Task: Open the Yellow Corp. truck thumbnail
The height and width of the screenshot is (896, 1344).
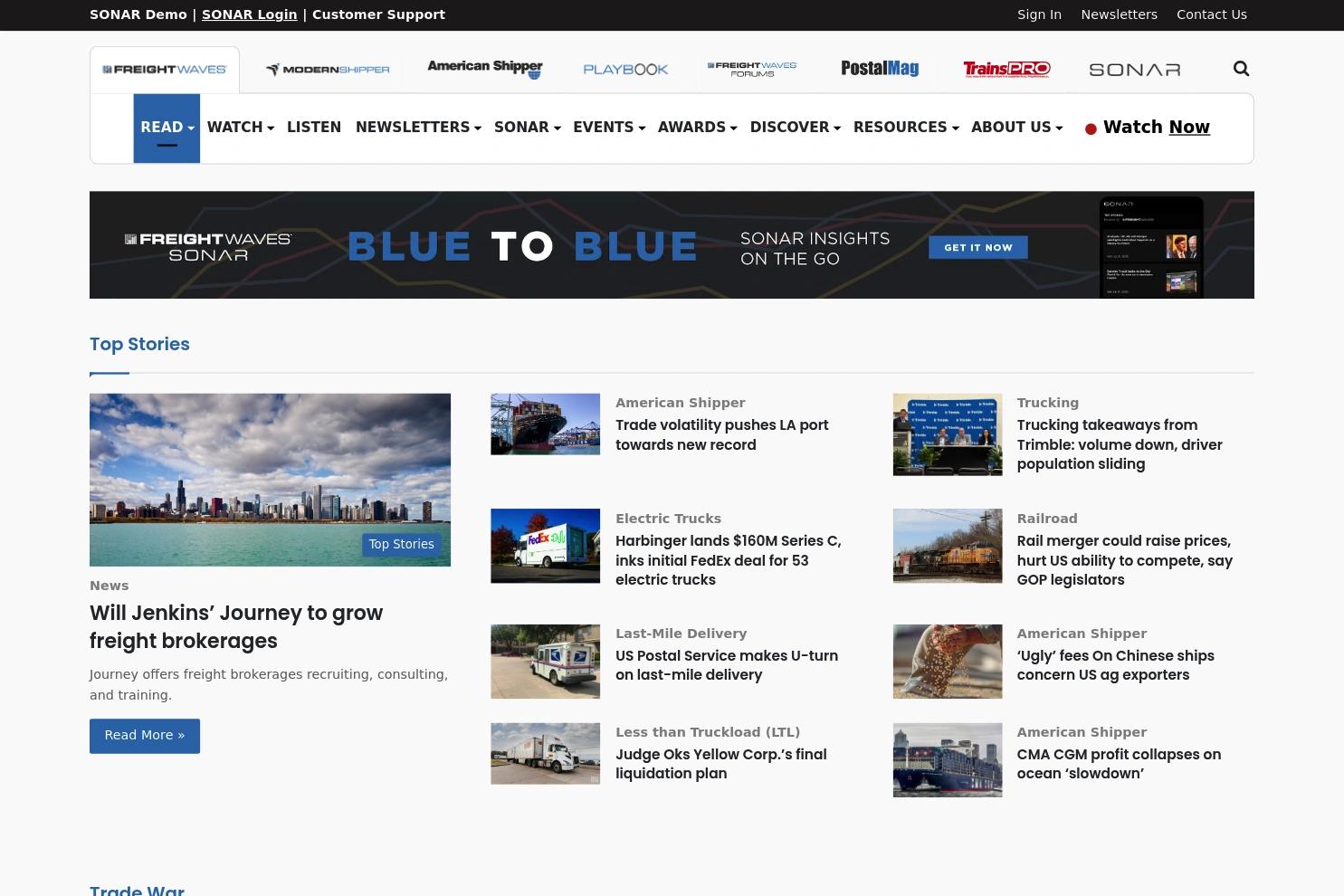Action: pos(545,754)
